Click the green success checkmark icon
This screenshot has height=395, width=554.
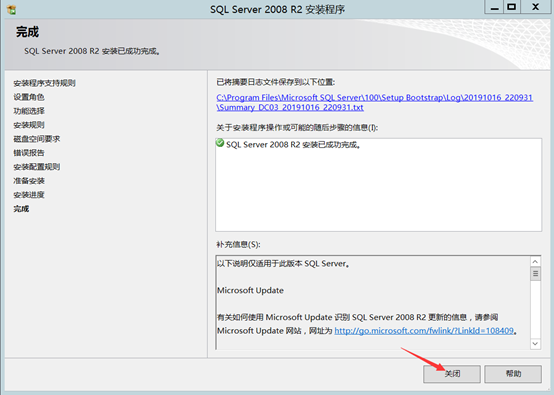[x=220, y=143]
